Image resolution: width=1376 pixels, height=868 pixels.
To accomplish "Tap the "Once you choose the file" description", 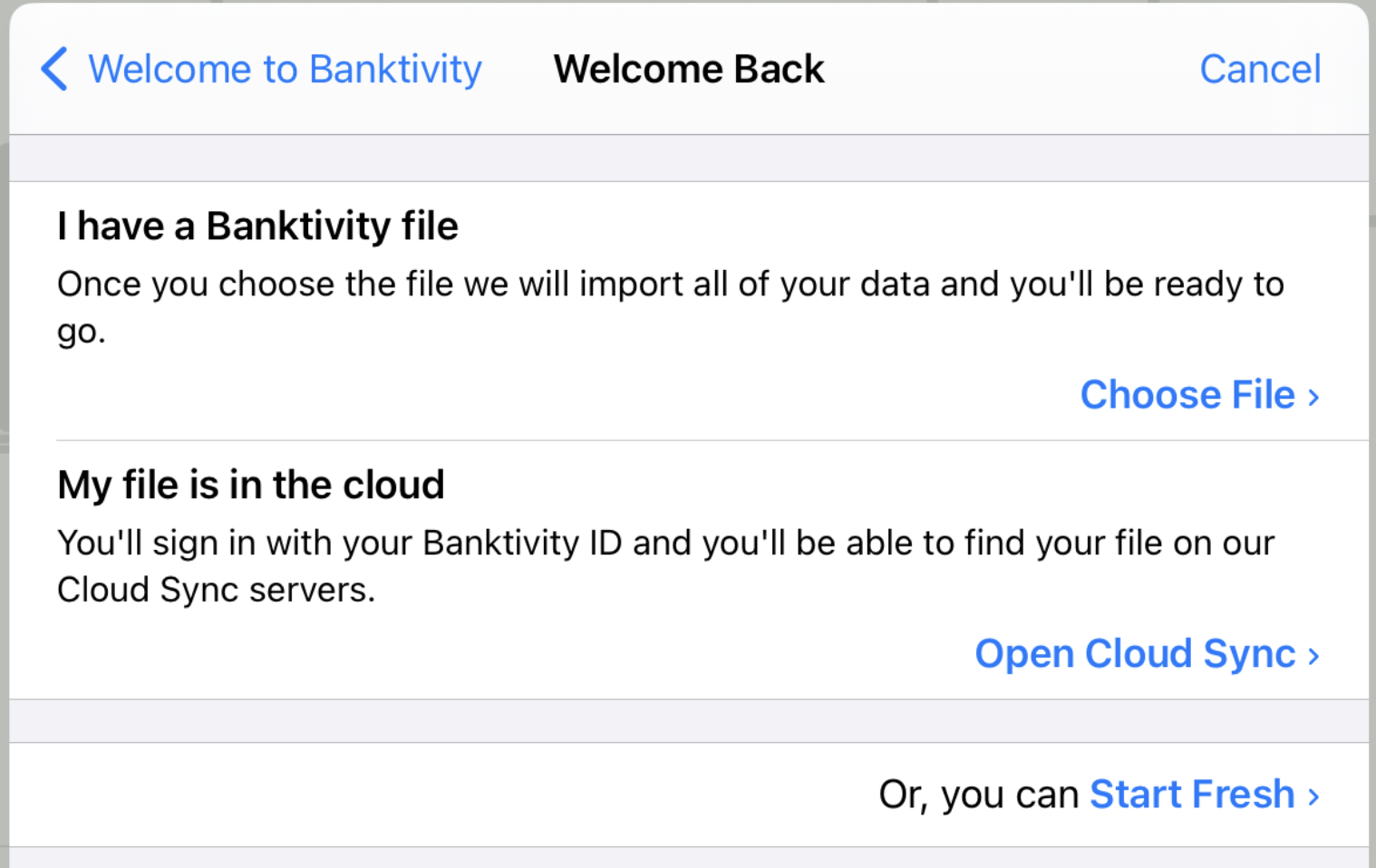I will pos(670,285).
